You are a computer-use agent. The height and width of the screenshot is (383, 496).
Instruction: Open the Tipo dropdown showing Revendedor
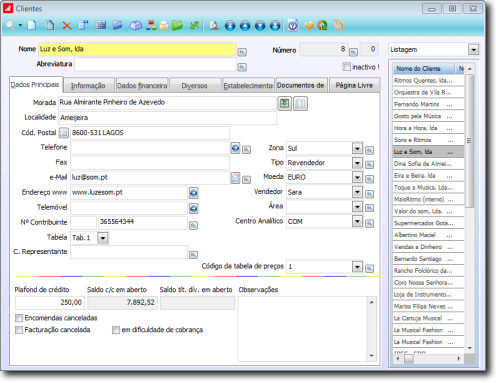[x=357, y=163]
